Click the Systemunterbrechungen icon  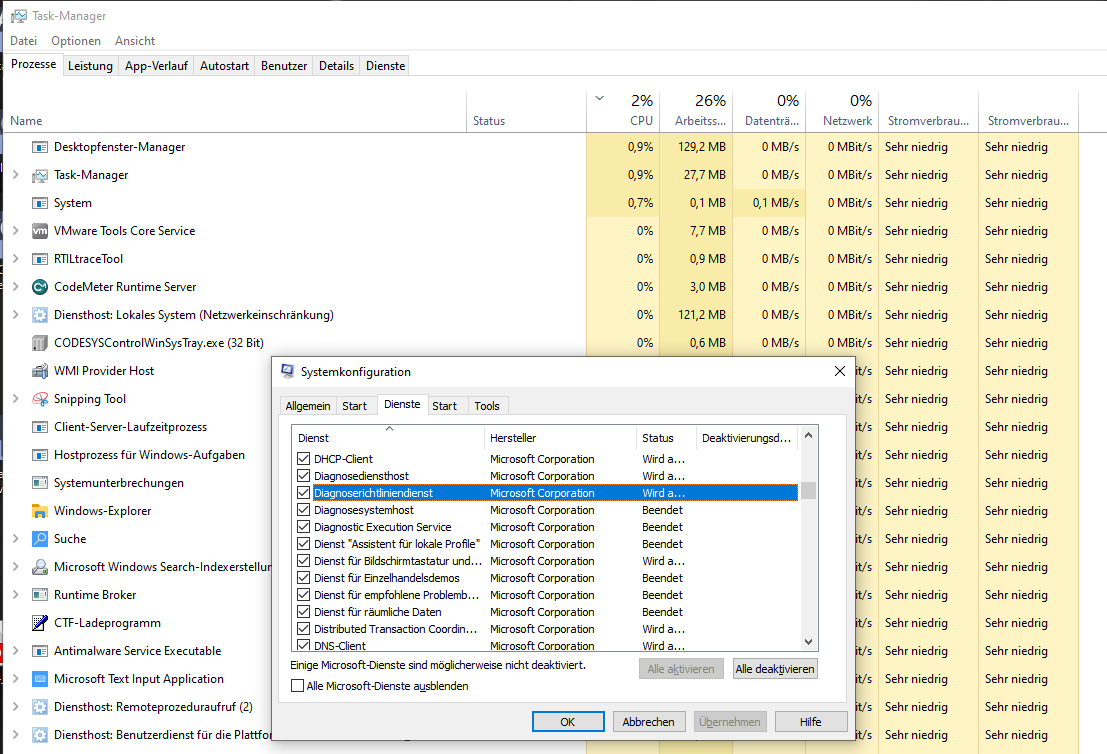pos(40,483)
